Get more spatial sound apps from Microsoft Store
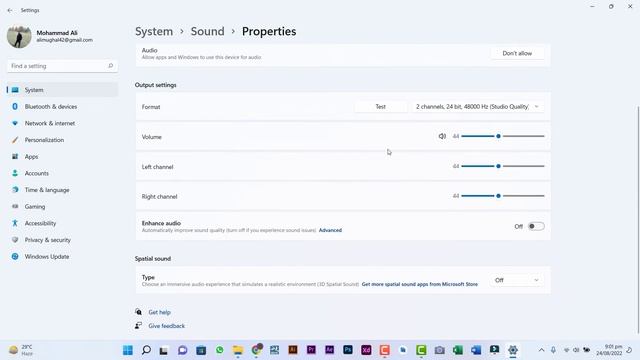 (420, 284)
